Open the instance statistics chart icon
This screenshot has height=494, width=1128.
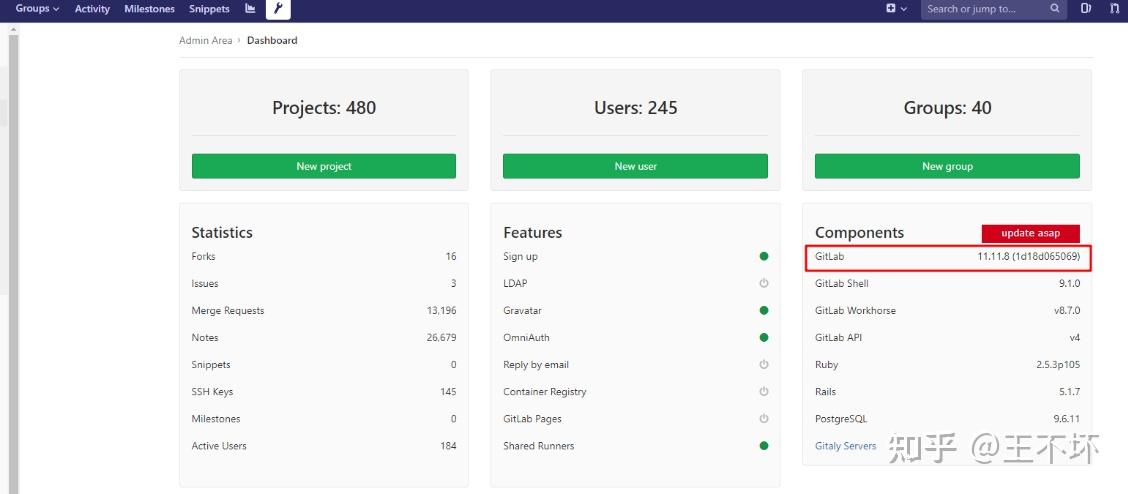(x=250, y=9)
